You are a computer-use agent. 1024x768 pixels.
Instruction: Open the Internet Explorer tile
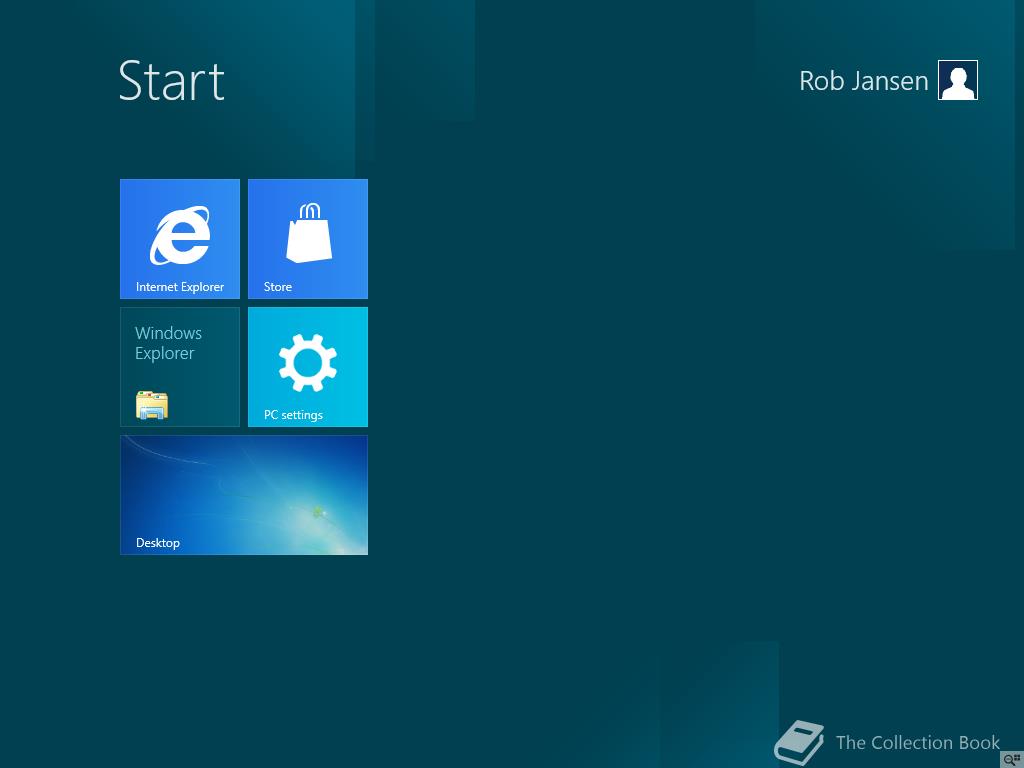click(180, 238)
